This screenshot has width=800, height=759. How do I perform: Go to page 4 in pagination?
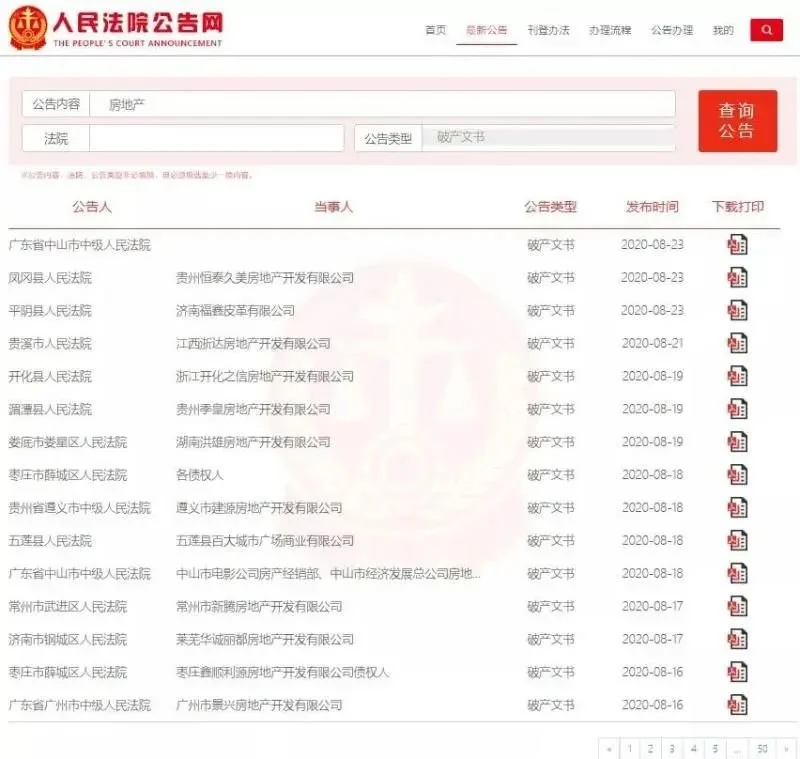pyautogui.click(x=693, y=749)
